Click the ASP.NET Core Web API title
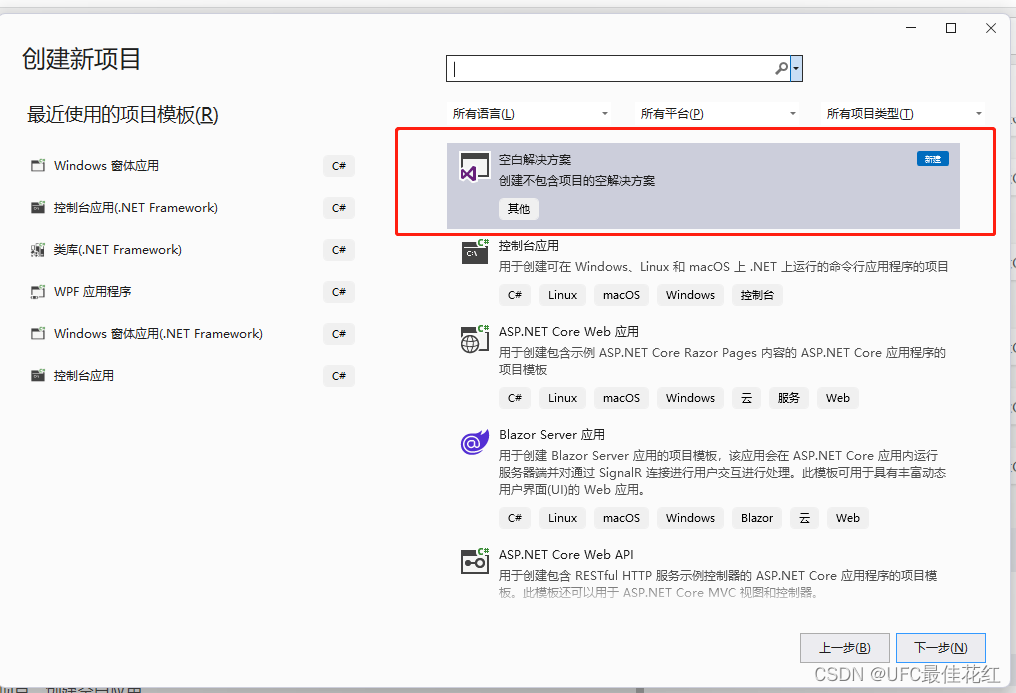Screen dimensions: 1016x693 pyautogui.click(x=566, y=554)
